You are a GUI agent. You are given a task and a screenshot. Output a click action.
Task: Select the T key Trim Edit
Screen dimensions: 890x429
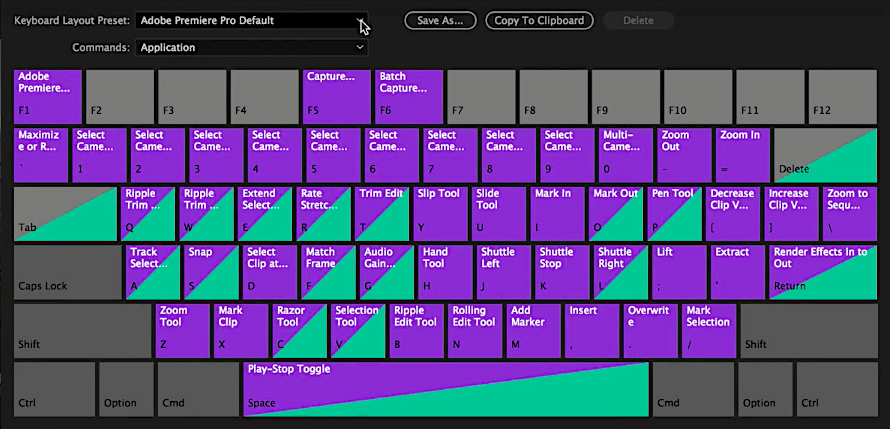pos(382,214)
